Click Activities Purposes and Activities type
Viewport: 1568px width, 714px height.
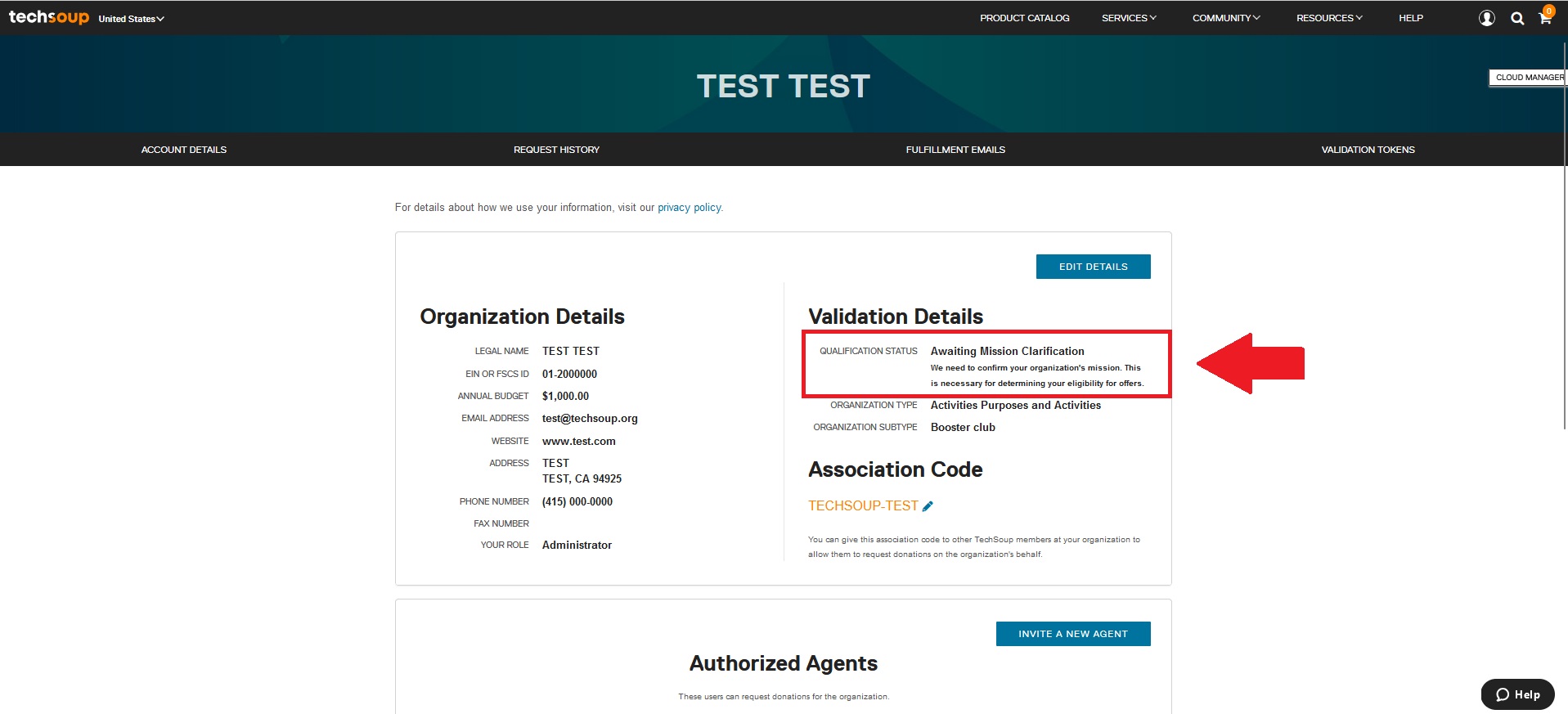click(x=1016, y=405)
